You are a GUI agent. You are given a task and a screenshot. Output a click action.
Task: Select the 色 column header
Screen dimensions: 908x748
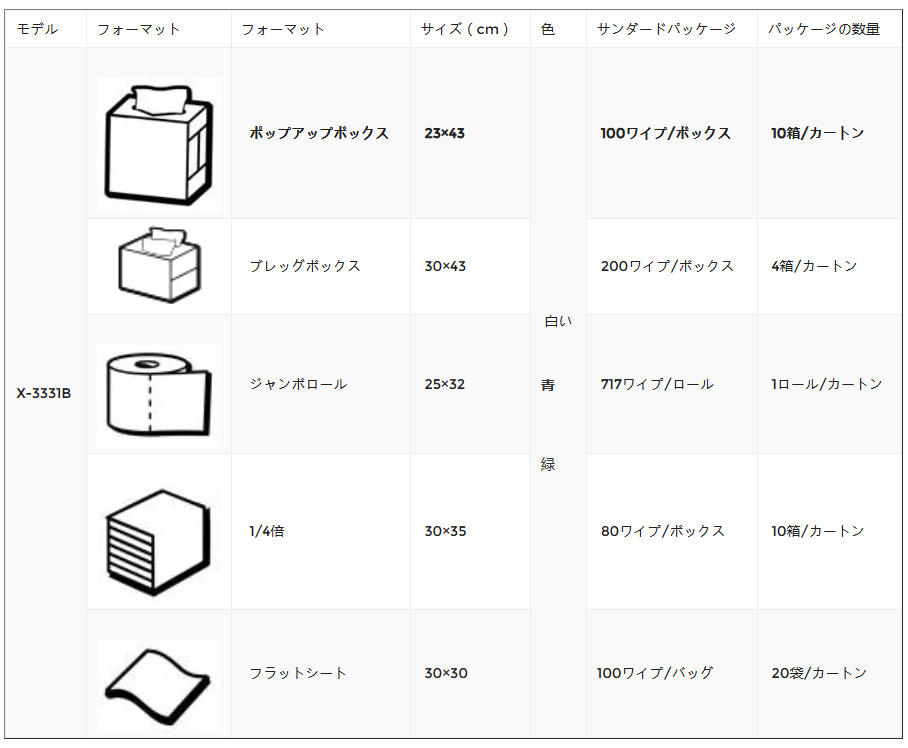coord(547,29)
